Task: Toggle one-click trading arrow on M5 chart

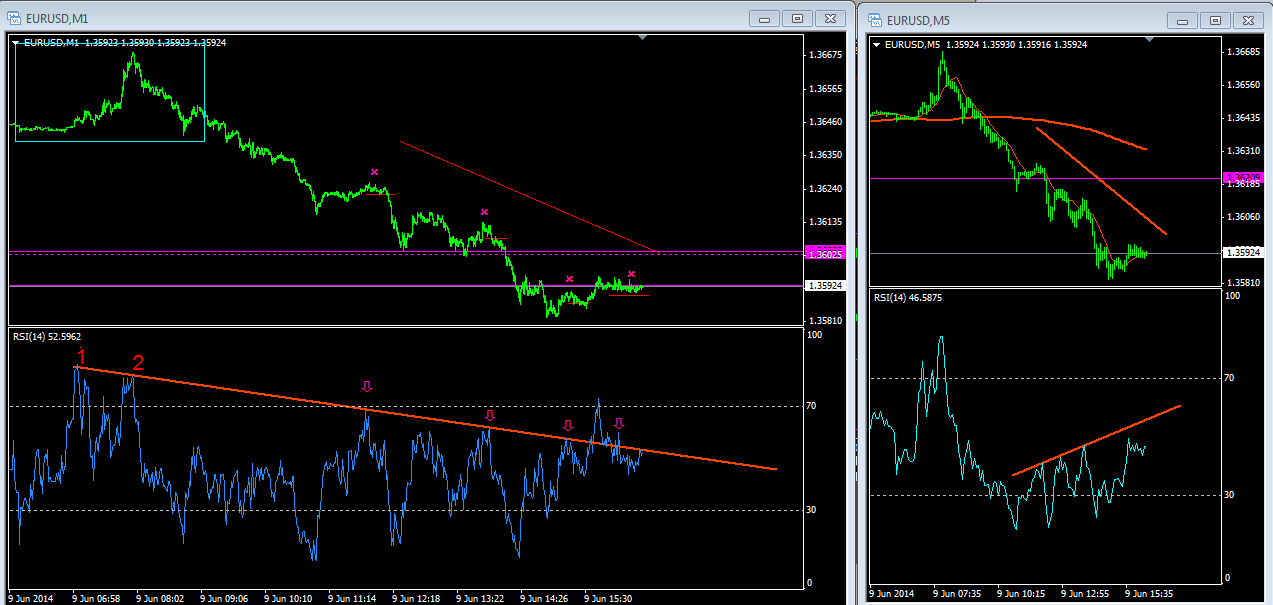Action: 877,44
